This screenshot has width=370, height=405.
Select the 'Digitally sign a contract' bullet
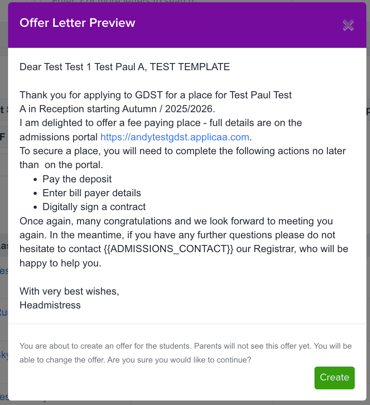coord(94,207)
